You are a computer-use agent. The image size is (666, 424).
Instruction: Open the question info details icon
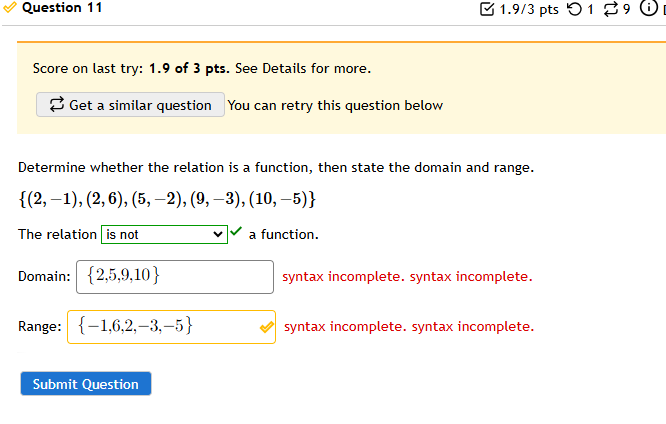pos(648,8)
